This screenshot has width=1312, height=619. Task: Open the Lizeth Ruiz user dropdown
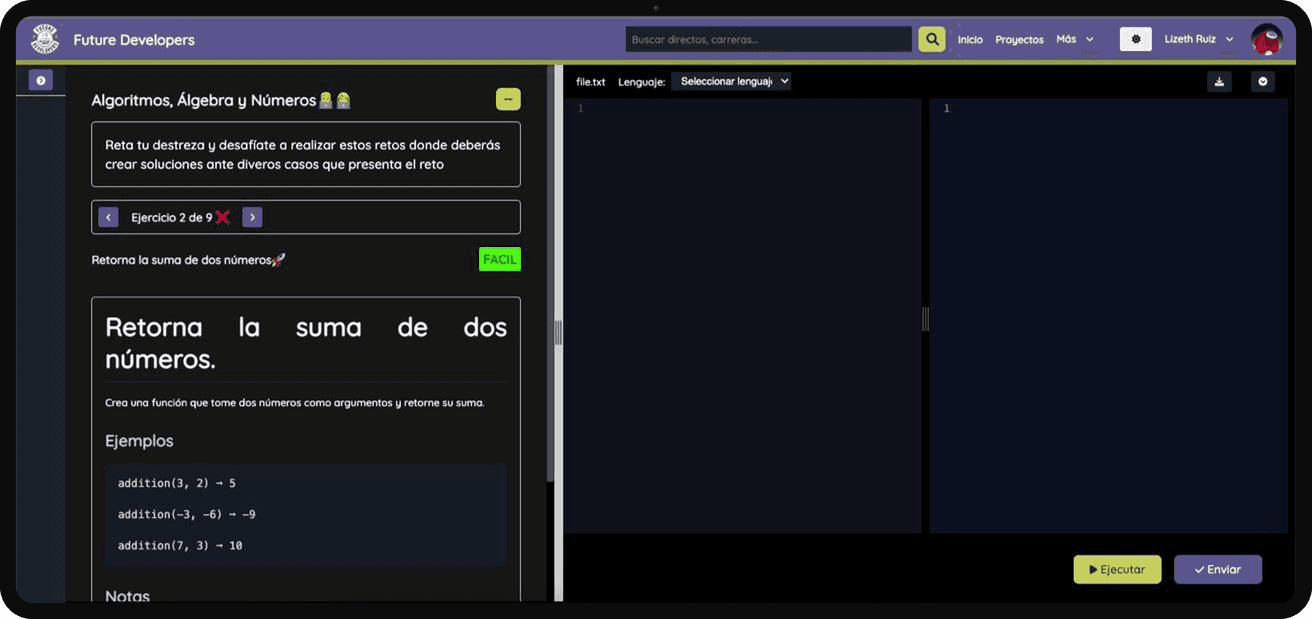1198,39
